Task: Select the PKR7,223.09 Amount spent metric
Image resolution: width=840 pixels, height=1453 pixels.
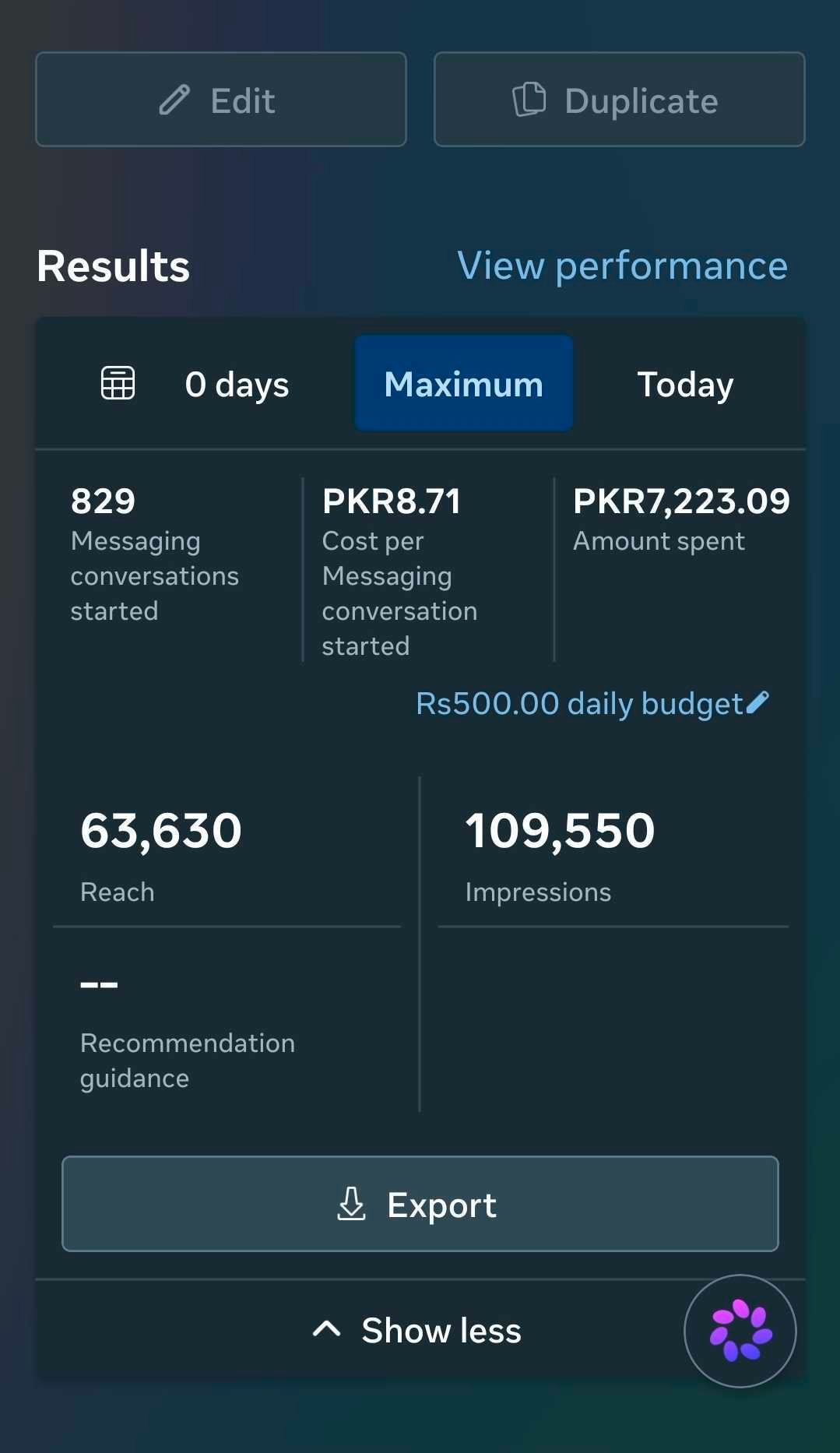Action: pos(681,519)
